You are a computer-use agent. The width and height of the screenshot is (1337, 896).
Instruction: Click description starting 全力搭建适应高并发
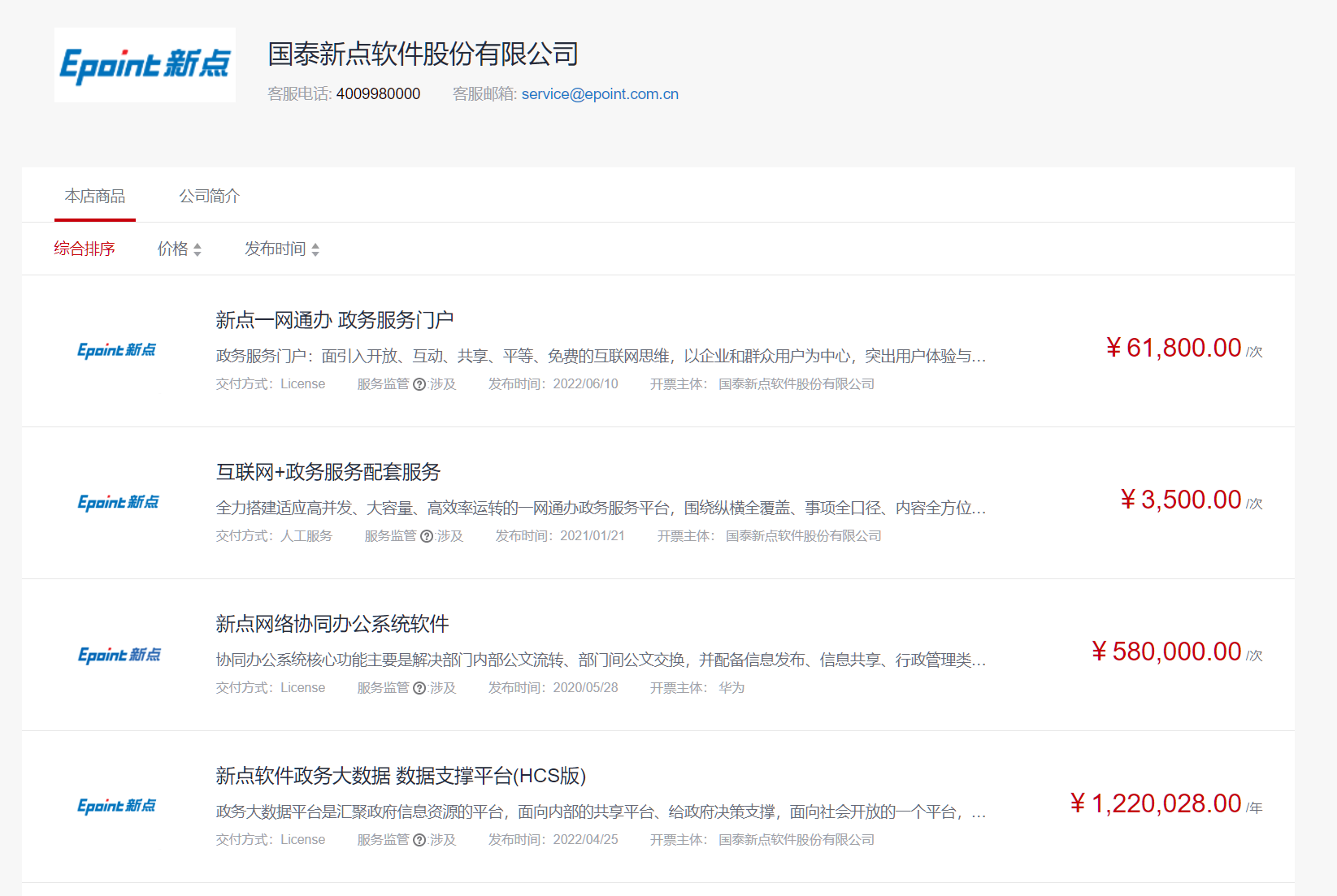tap(601, 508)
